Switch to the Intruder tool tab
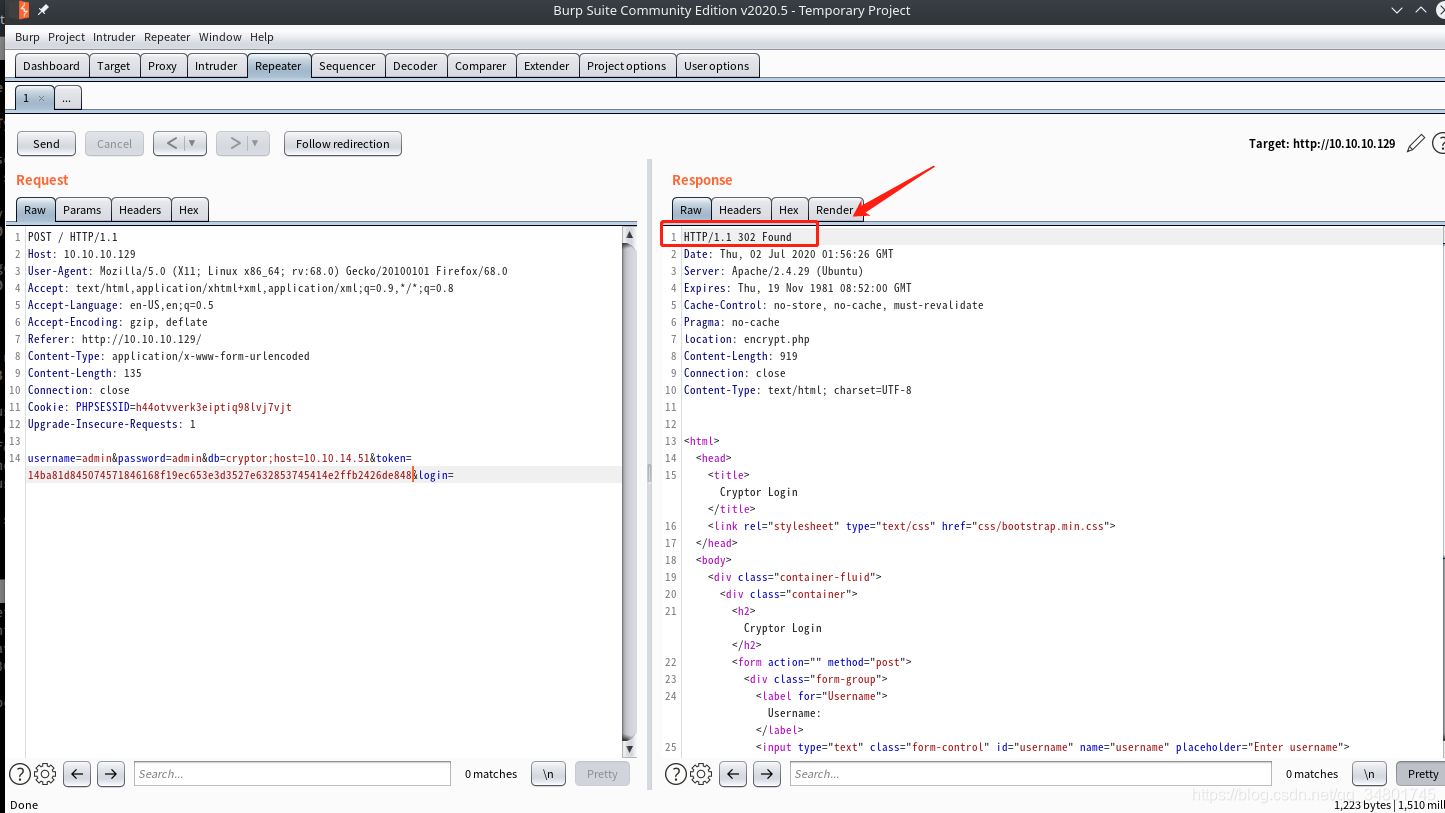The width and height of the screenshot is (1445, 813). [216, 66]
